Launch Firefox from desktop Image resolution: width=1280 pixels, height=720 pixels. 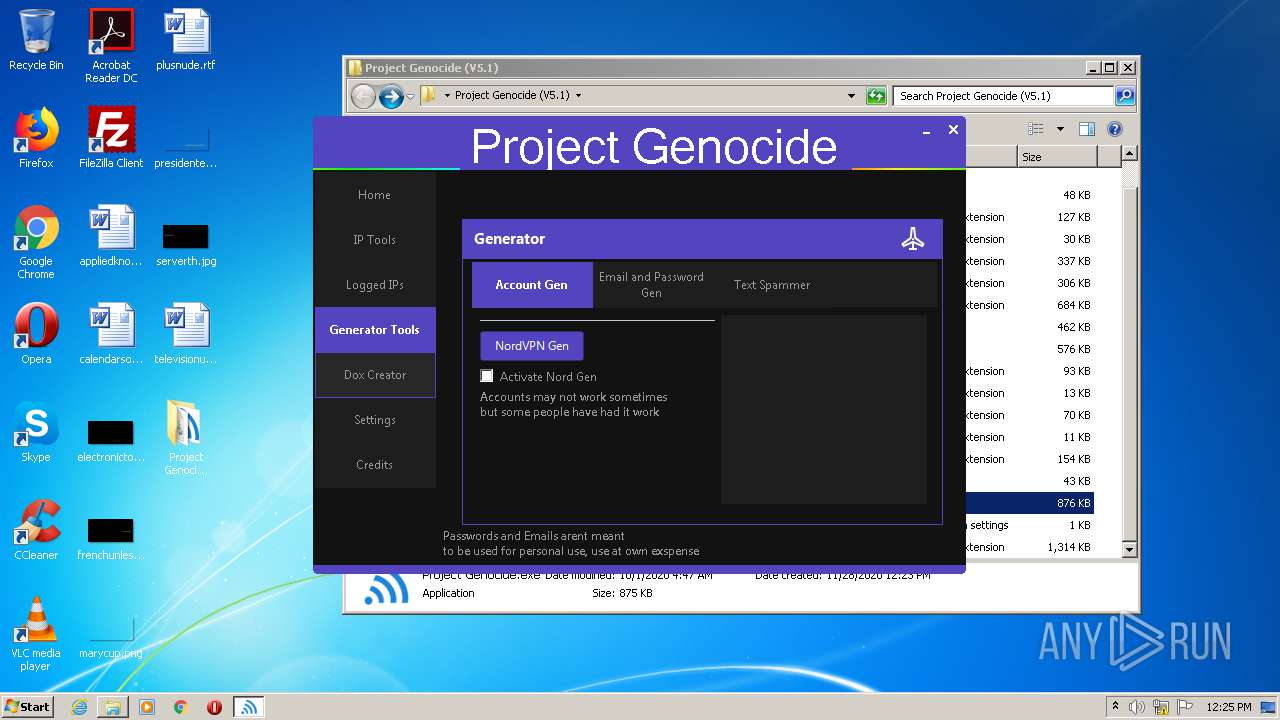36,138
